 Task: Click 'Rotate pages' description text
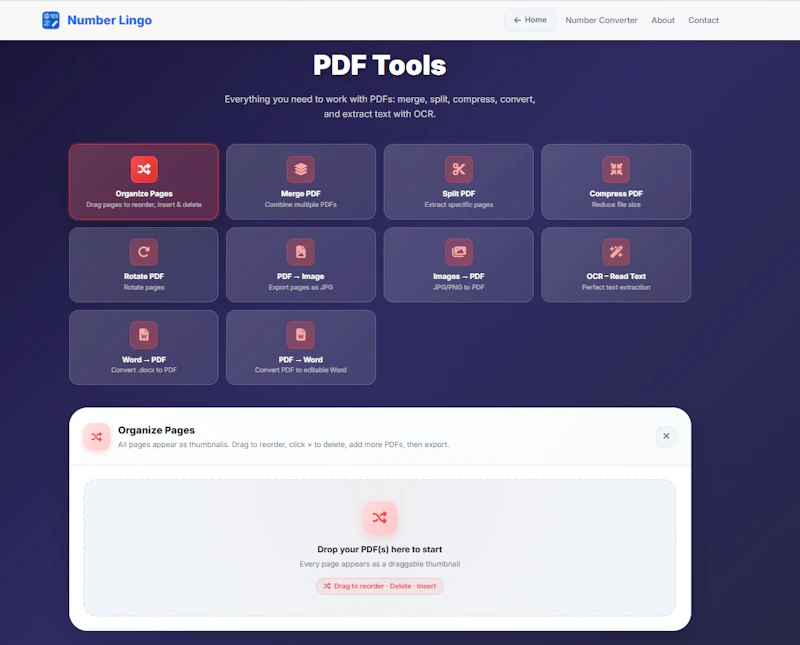[144, 287]
